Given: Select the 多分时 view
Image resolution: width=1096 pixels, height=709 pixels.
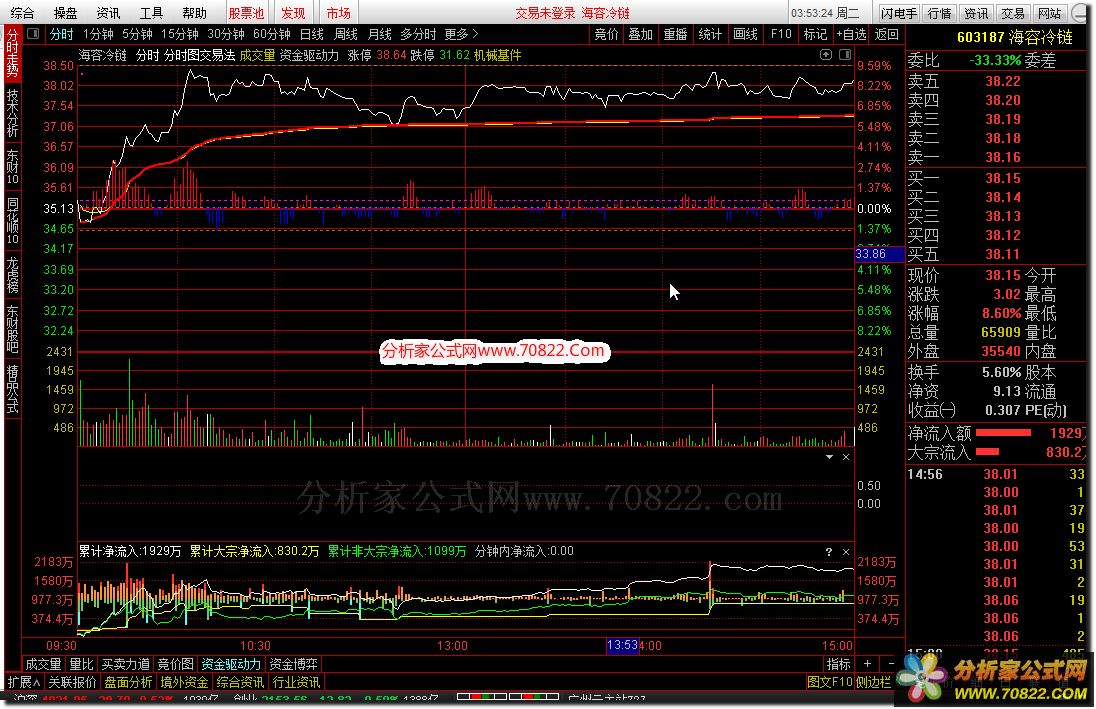Looking at the screenshot, I should point(418,34).
